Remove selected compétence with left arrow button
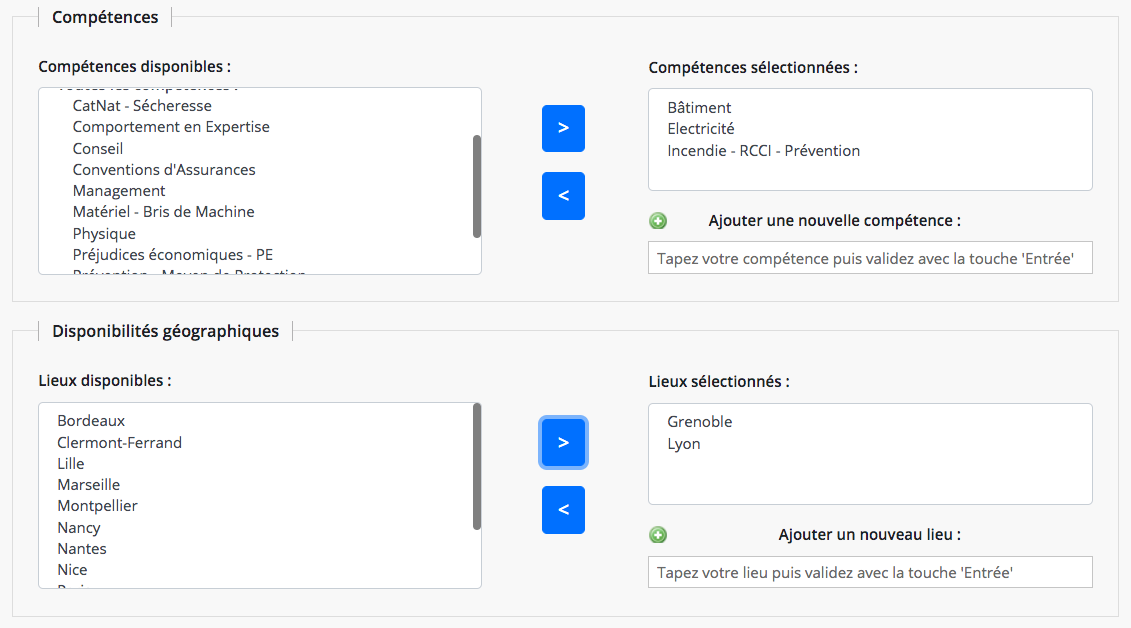Screen dimensions: 1131x628 point(563,196)
